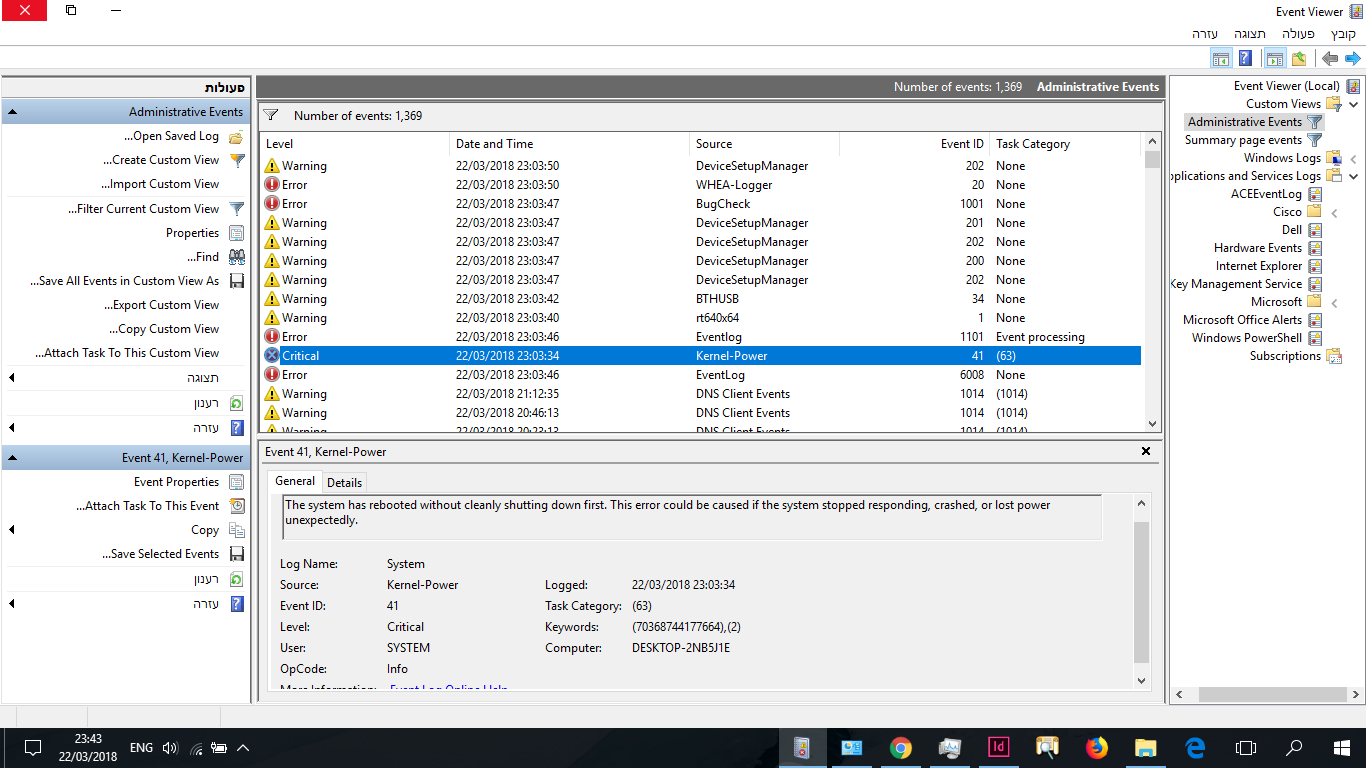This screenshot has height=768, width=1366.
Task: Select the Windows PowerShell log
Action: point(1247,338)
